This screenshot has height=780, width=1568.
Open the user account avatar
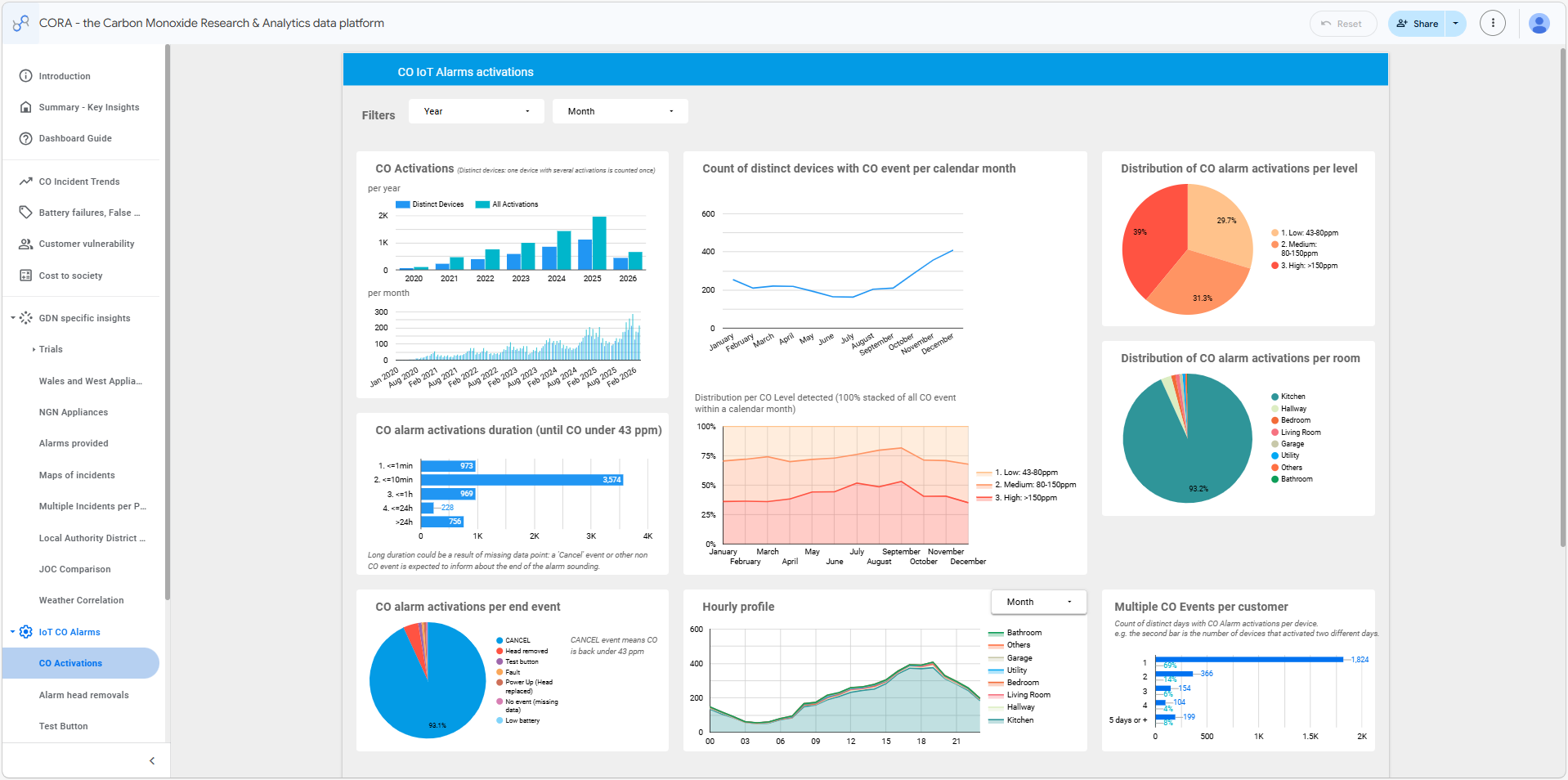click(x=1539, y=24)
